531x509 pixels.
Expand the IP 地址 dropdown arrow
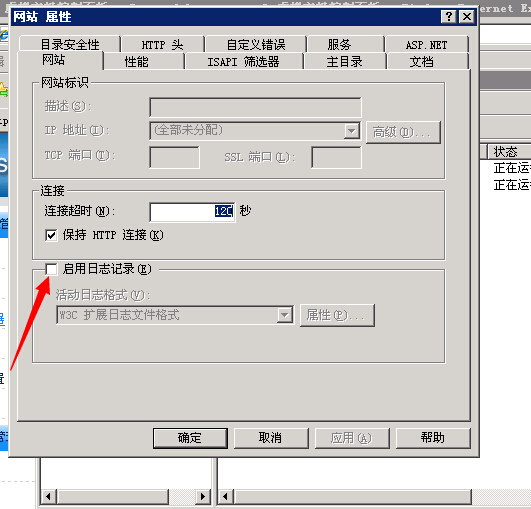click(352, 130)
